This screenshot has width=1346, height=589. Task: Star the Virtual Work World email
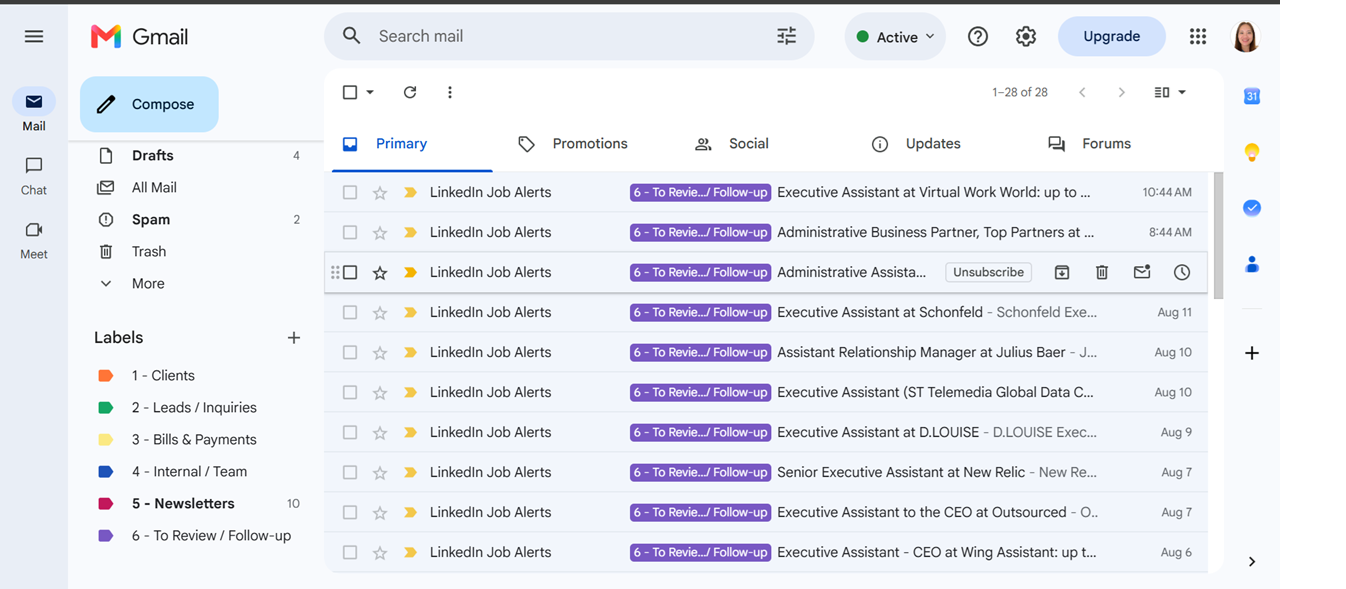click(380, 192)
